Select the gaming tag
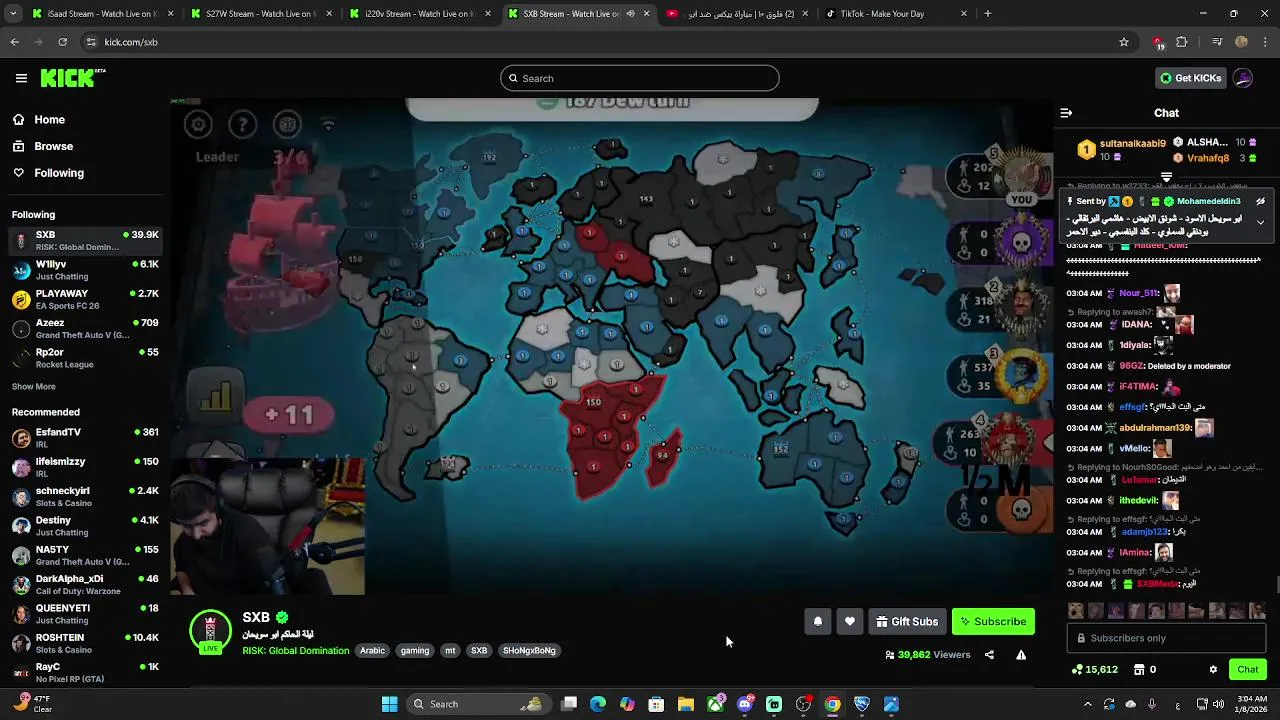1280x720 pixels. point(415,651)
